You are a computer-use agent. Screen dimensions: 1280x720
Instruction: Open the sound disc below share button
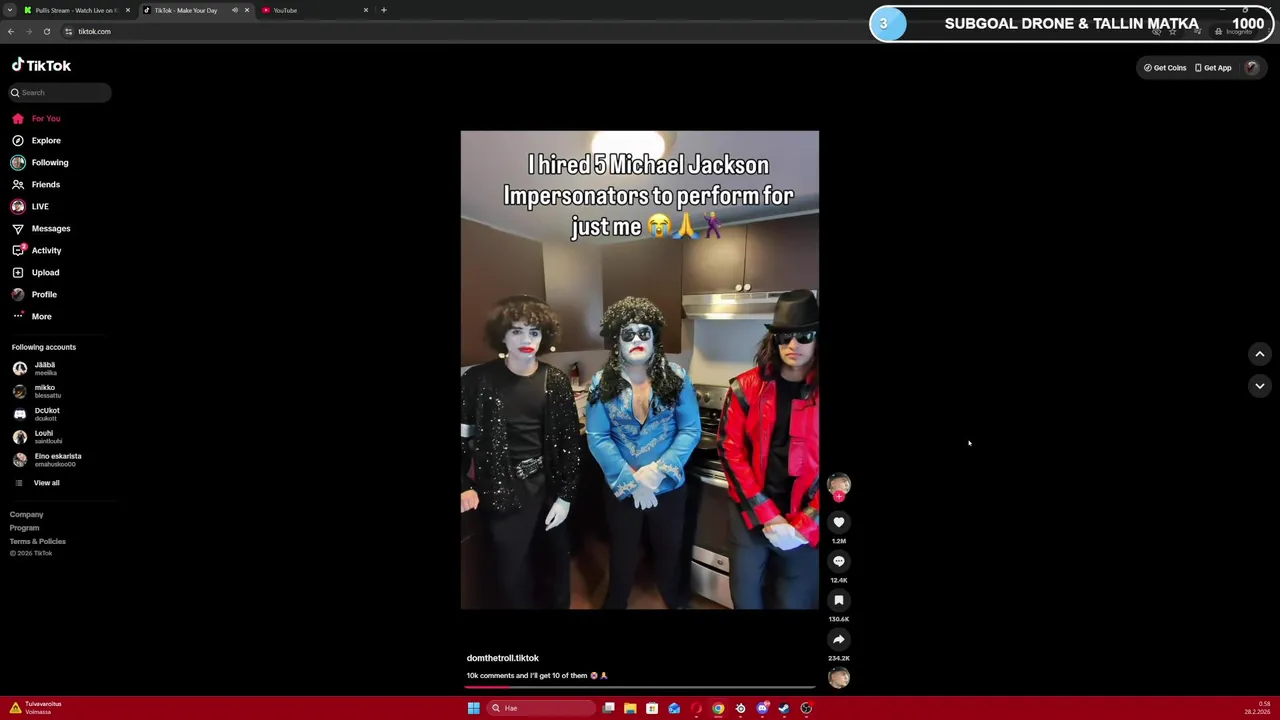(839, 678)
